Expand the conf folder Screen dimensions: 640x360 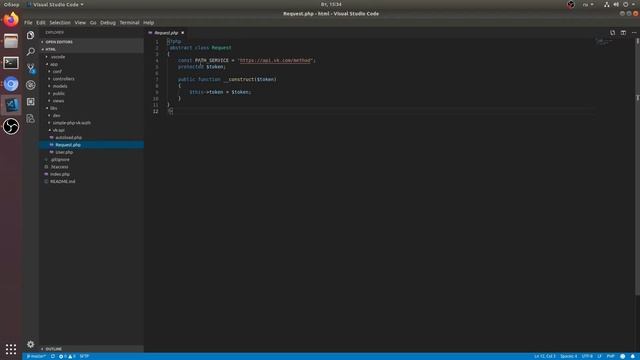(x=91, y=71)
